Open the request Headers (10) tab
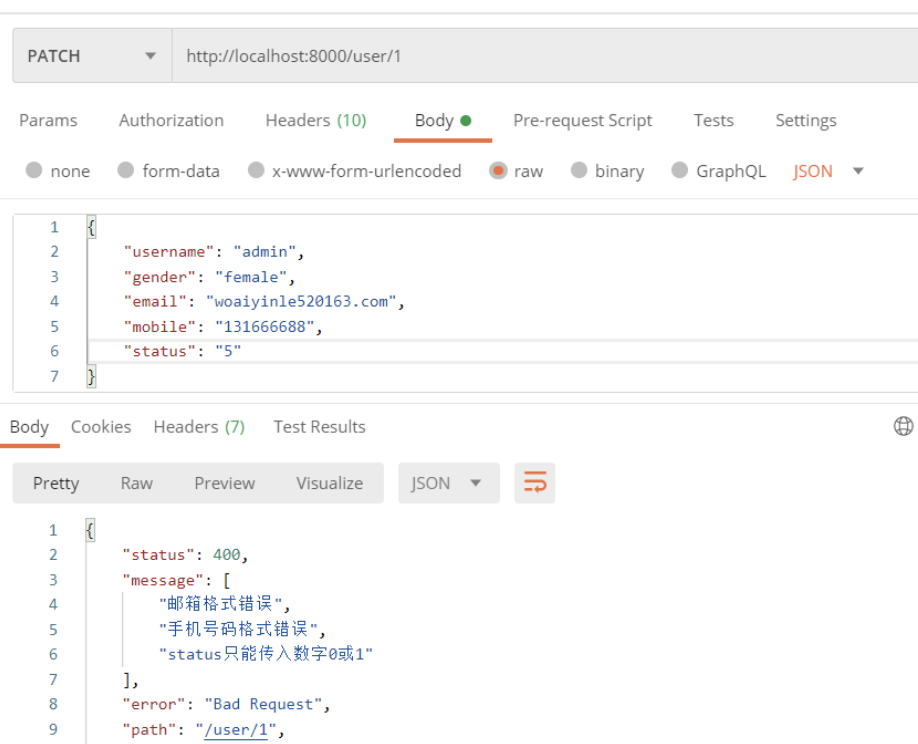The height and width of the screenshot is (744, 918). click(x=315, y=120)
